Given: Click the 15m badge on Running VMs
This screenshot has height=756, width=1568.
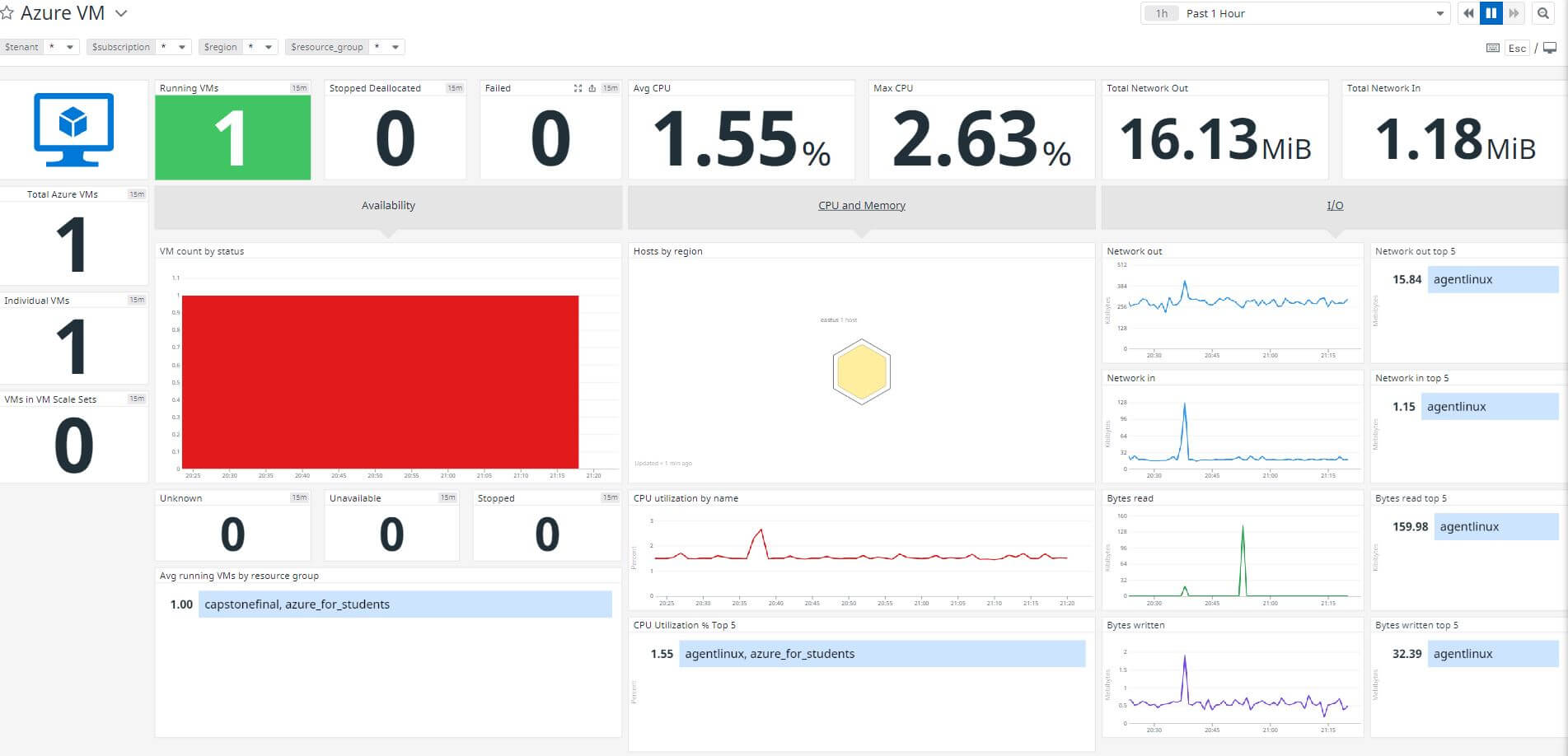Looking at the screenshot, I should (x=299, y=88).
